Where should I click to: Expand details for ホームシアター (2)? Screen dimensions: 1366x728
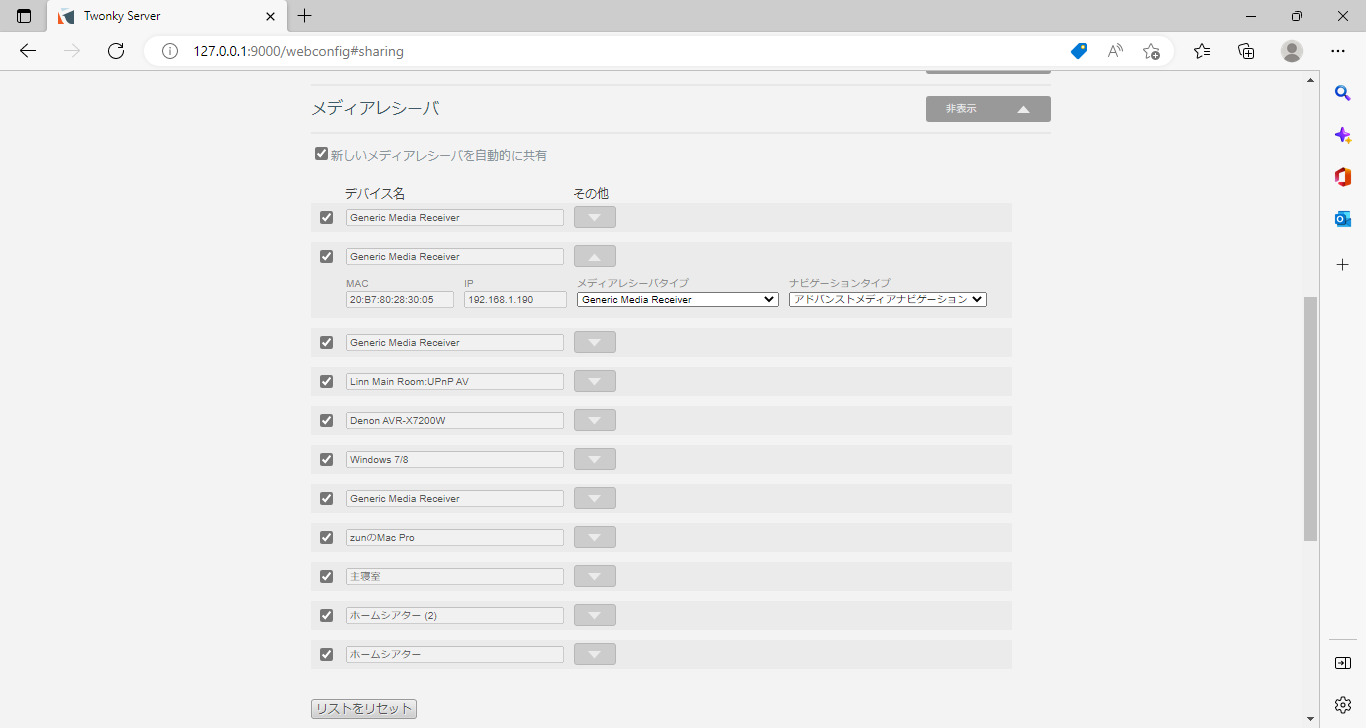[595, 615]
